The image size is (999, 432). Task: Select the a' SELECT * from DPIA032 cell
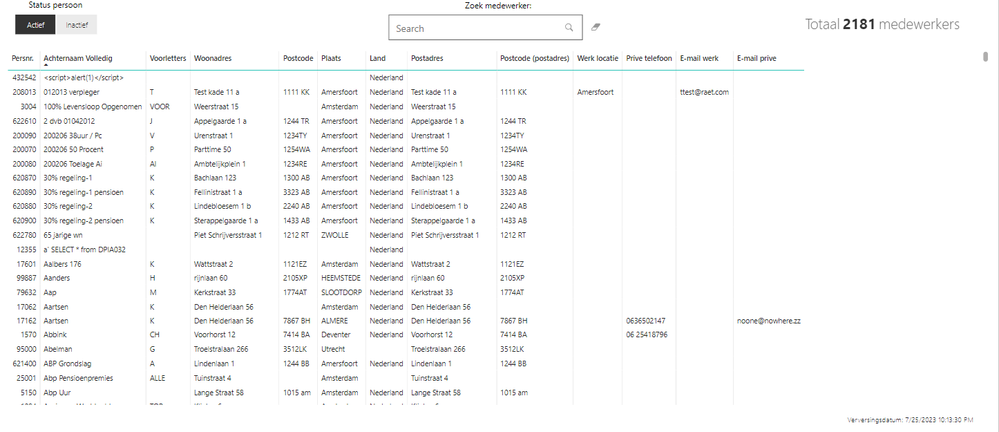click(x=84, y=249)
